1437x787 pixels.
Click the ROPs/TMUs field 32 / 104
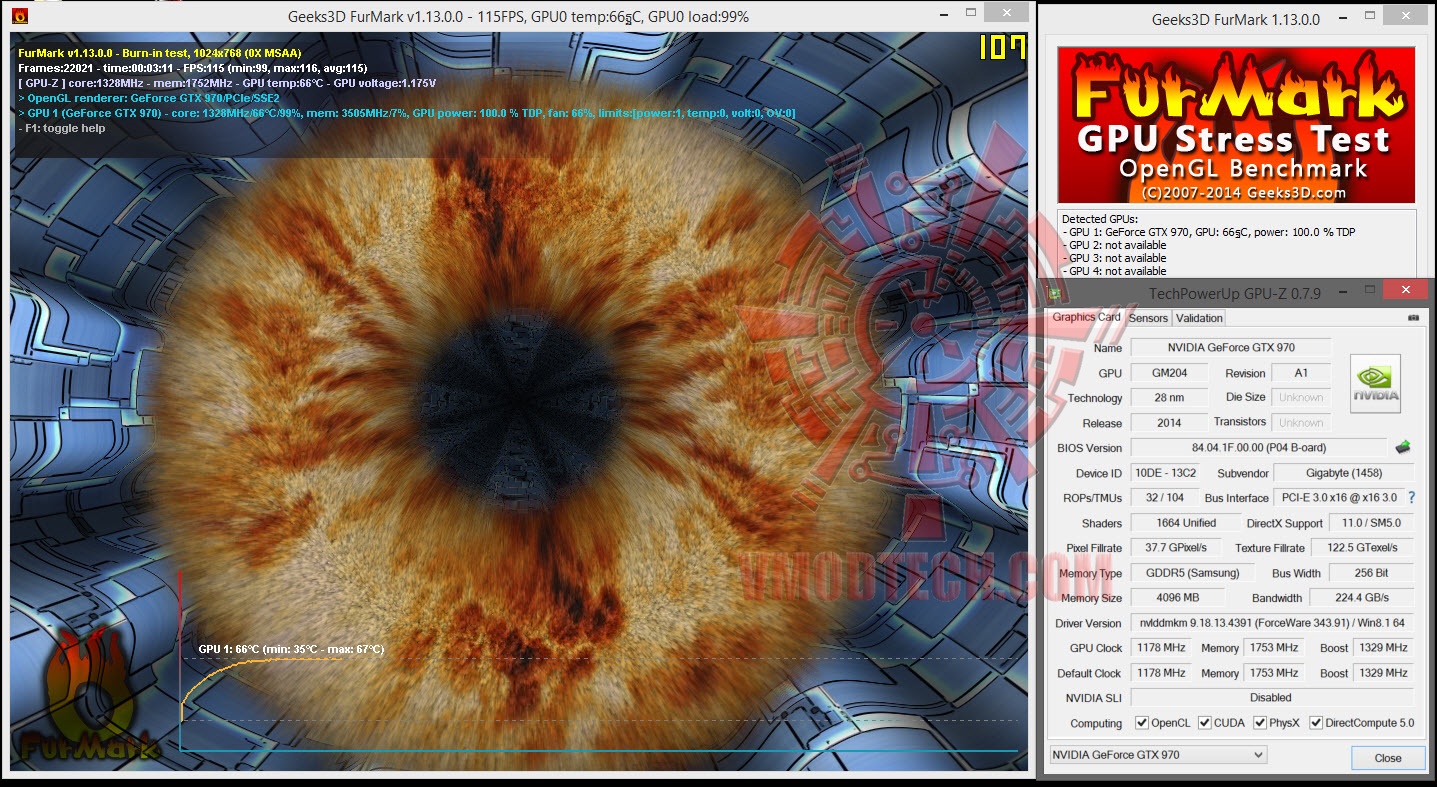point(1165,498)
